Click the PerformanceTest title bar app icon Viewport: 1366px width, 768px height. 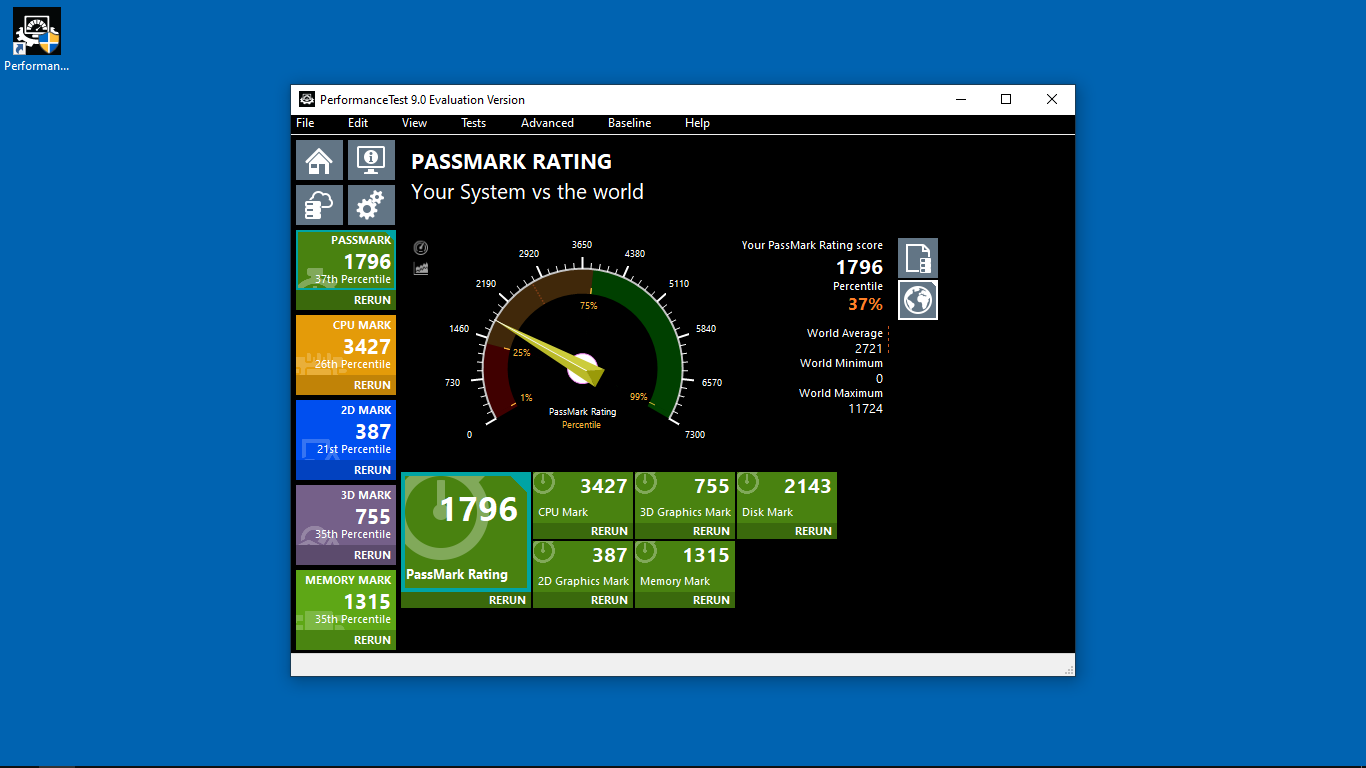point(307,99)
